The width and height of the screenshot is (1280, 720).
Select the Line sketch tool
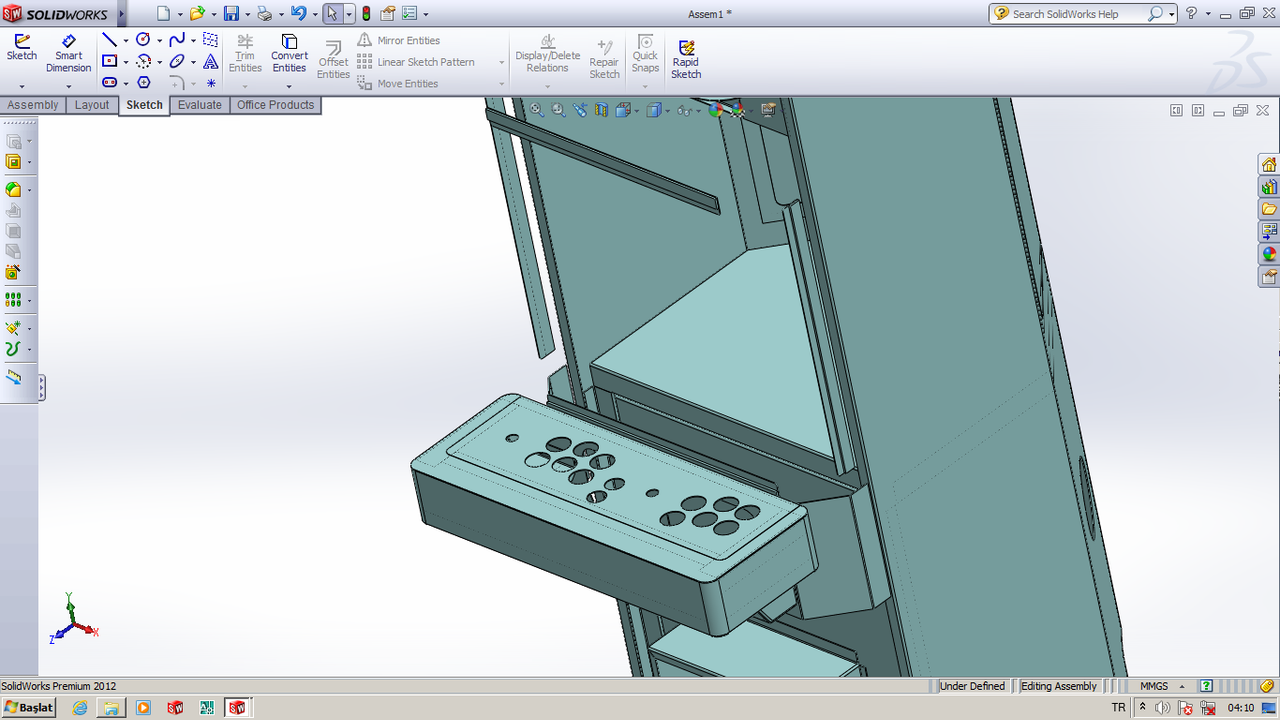(x=109, y=40)
